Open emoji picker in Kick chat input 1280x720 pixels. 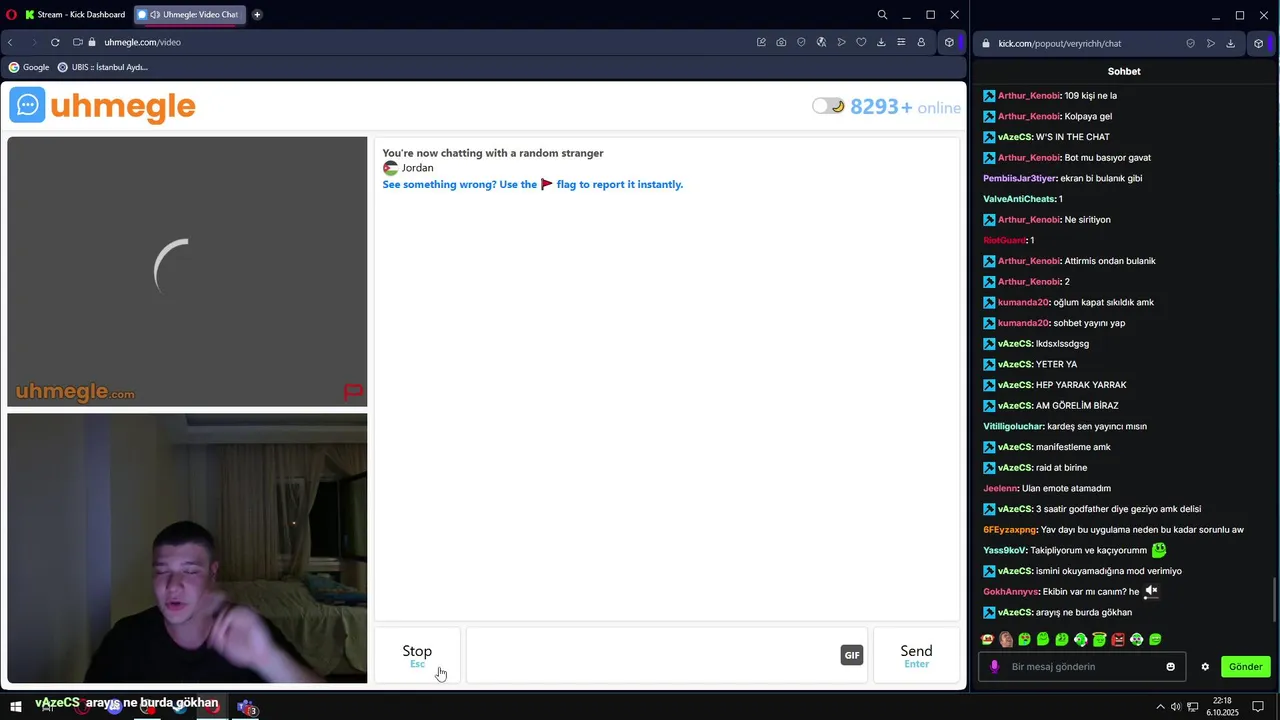1171,666
